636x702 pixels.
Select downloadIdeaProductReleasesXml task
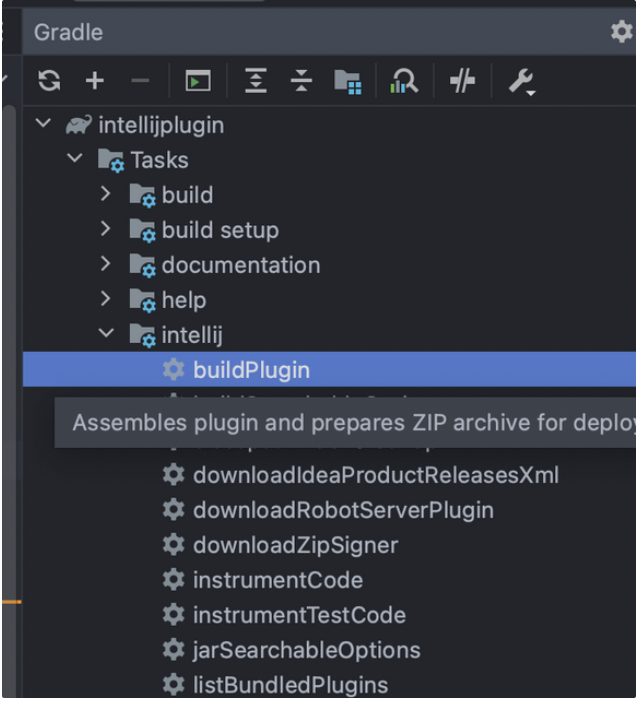376,475
